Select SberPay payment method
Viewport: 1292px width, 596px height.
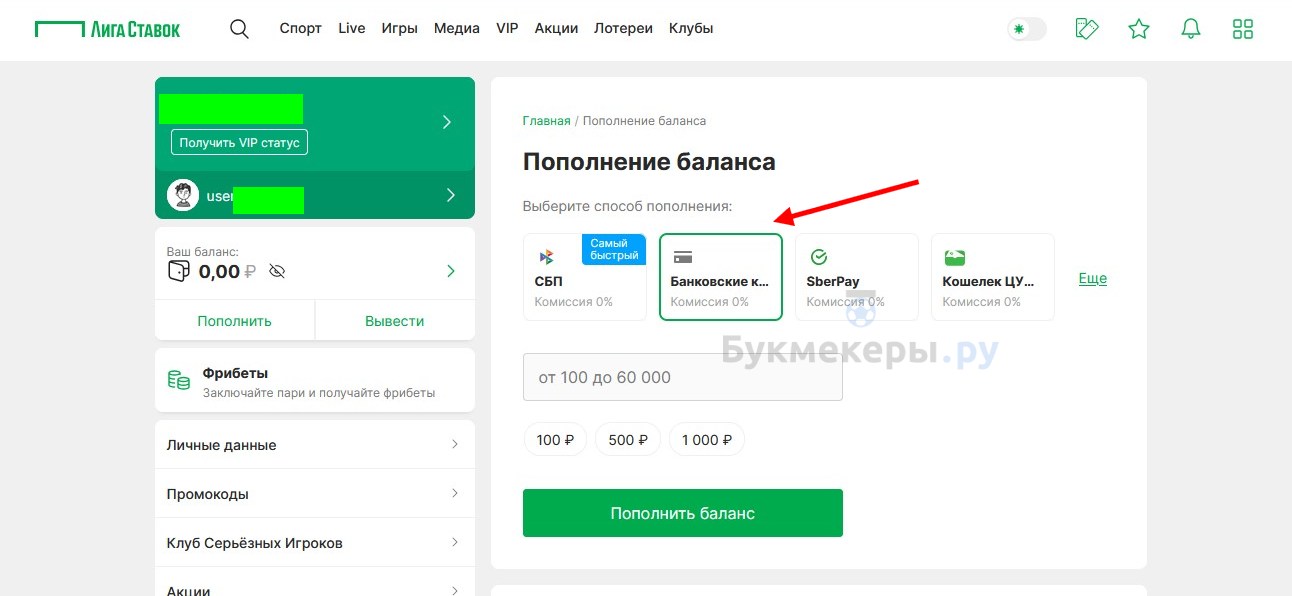857,277
